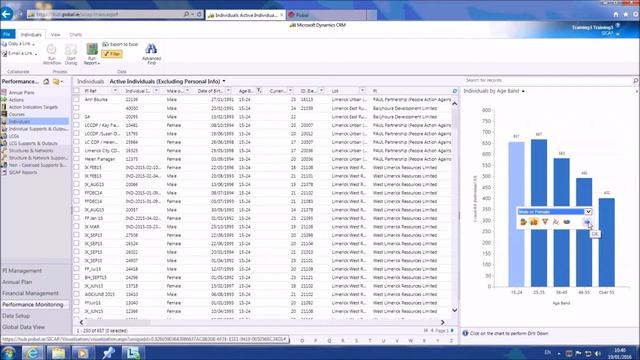Open the recently visited folder icon dropdown
640x360 pixels.
tap(58, 82)
